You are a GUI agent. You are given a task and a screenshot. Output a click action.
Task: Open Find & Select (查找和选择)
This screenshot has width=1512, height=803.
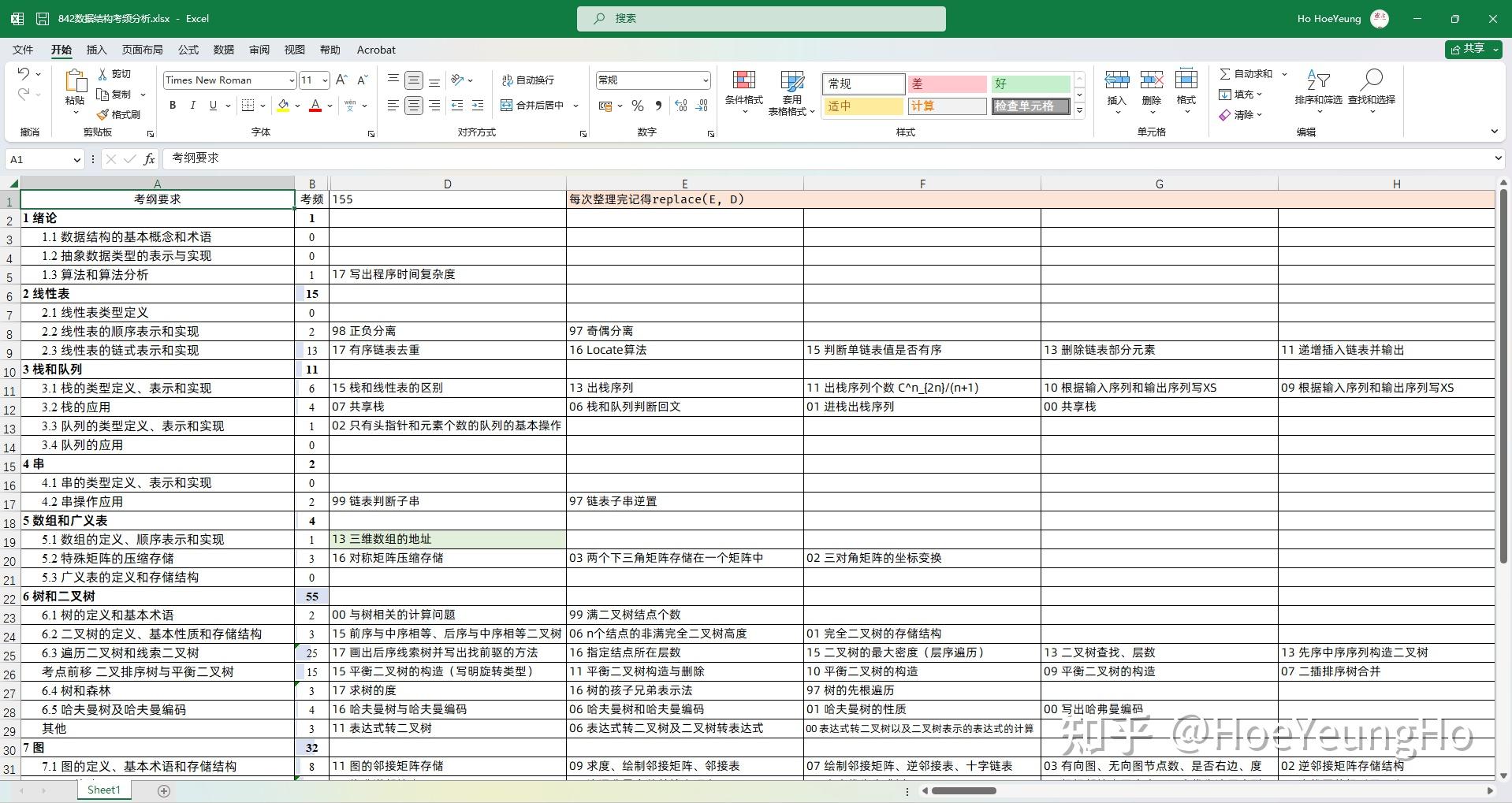pos(1372,92)
